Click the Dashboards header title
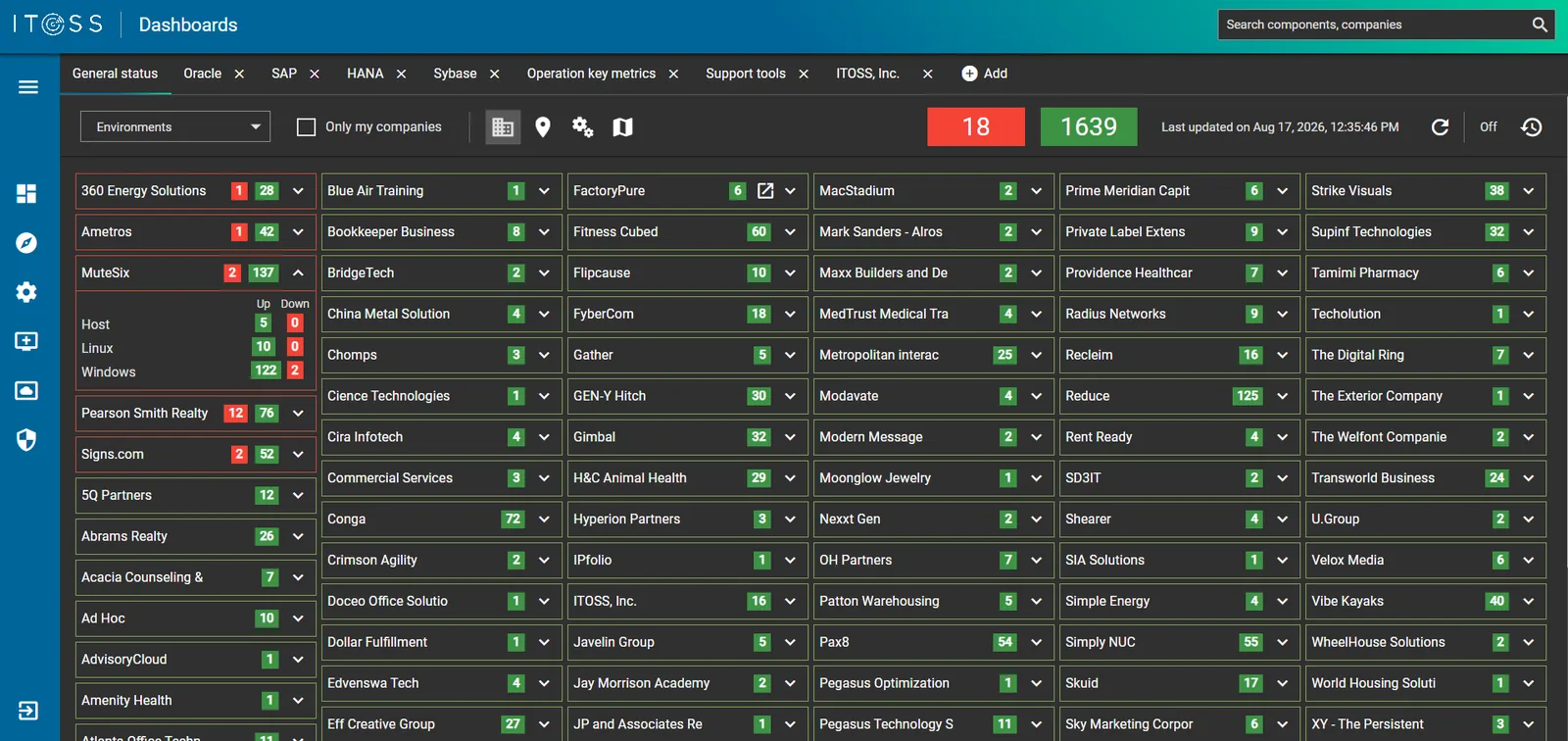This screenshot has height=741, width=1568. 188,25
